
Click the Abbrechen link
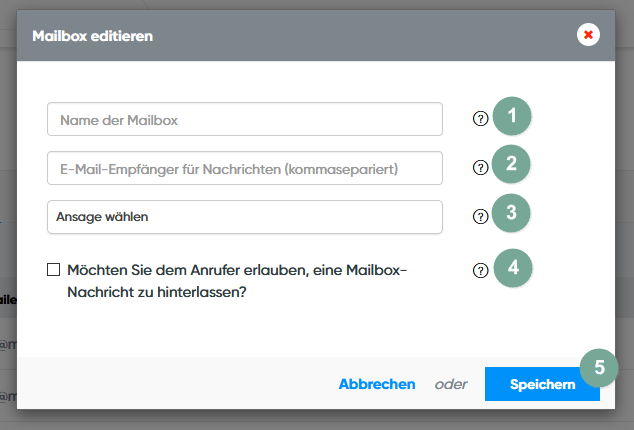click(x=377, y=384)
